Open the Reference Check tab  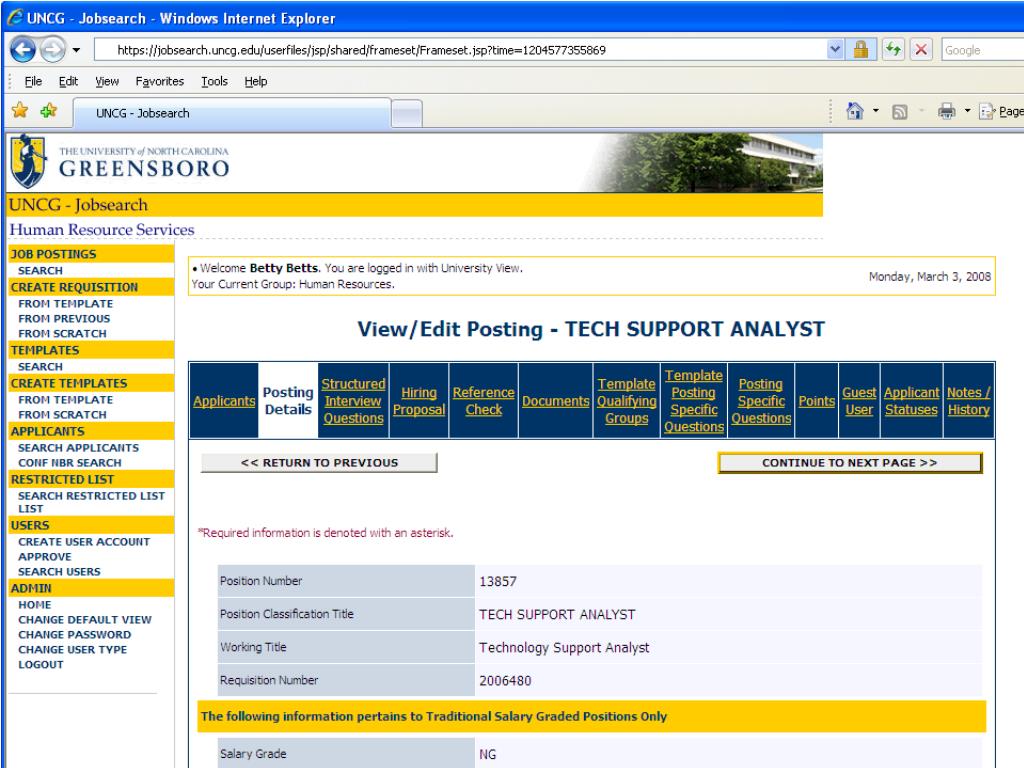click(483, 401)
